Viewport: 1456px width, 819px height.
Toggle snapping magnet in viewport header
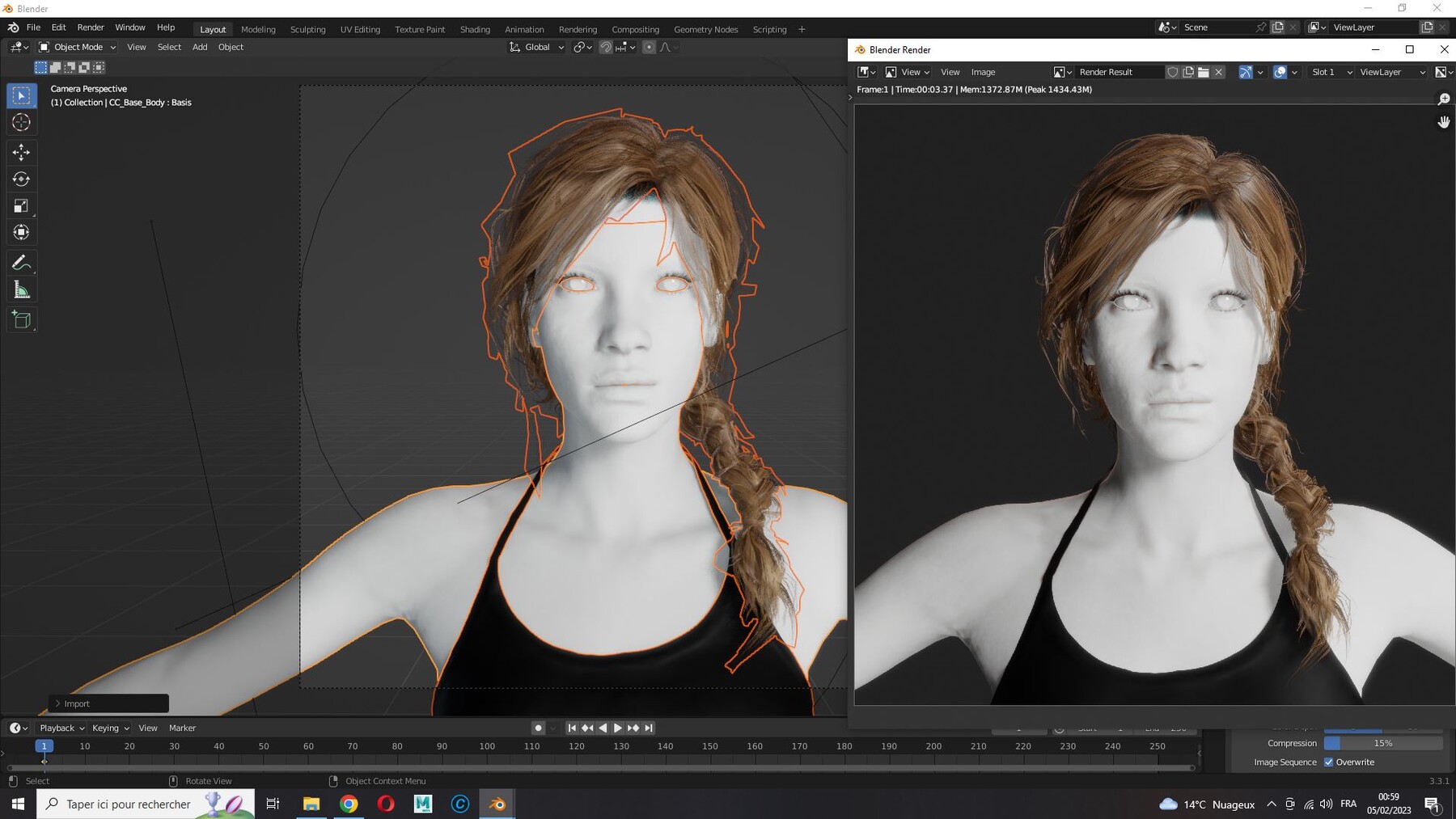click(x=606, y=47)
